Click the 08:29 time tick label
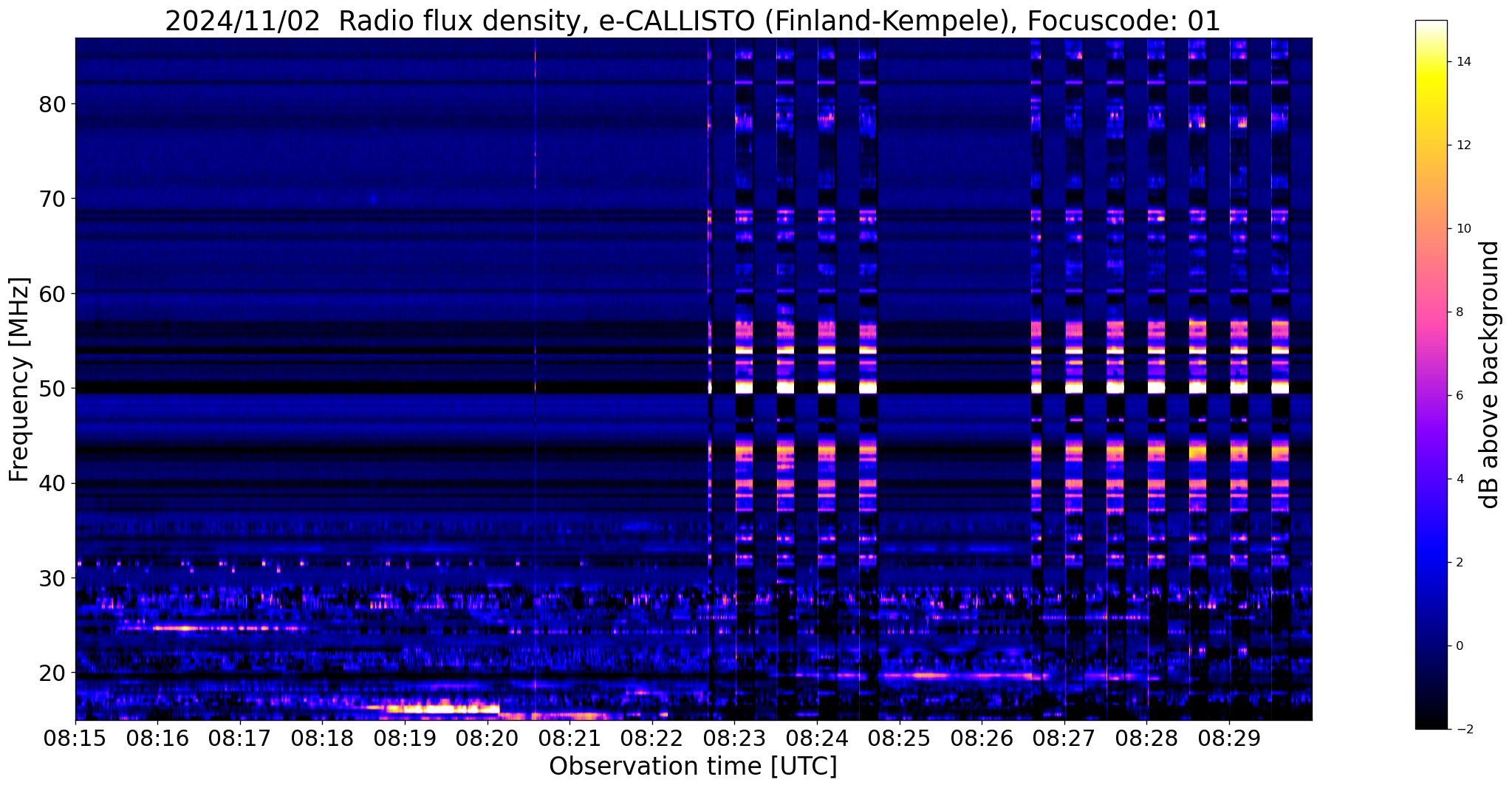 click(x=1229, y=739)
